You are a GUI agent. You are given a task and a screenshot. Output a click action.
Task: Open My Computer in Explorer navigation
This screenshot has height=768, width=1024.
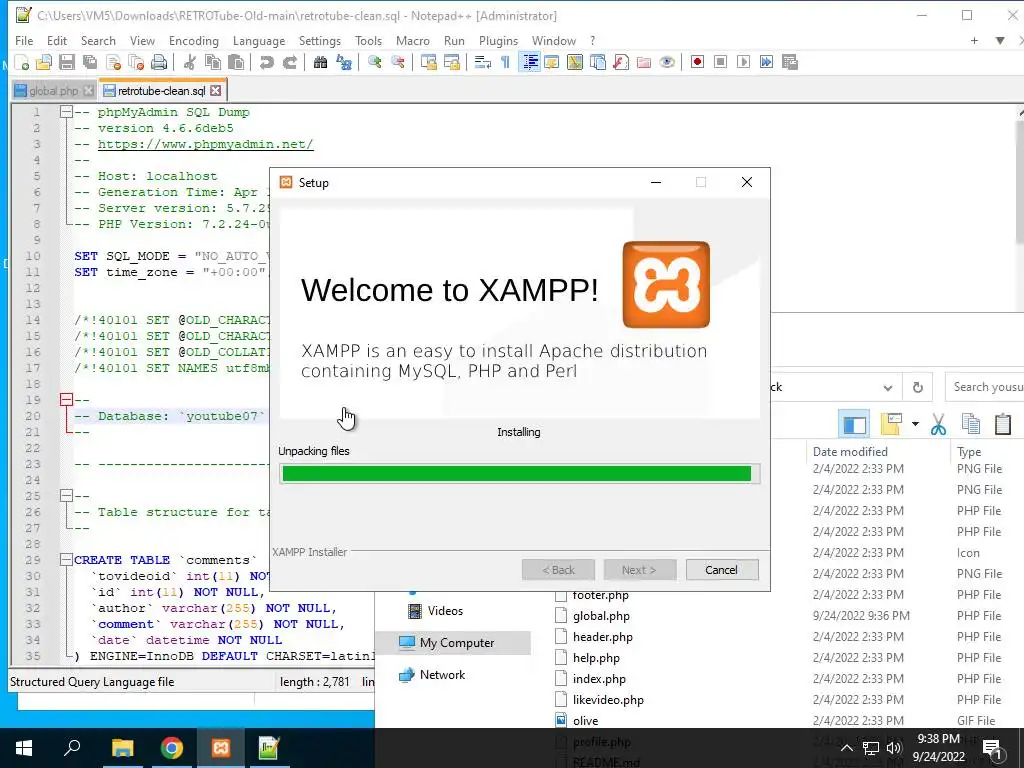pyautogui.click(x=454, y=643)
